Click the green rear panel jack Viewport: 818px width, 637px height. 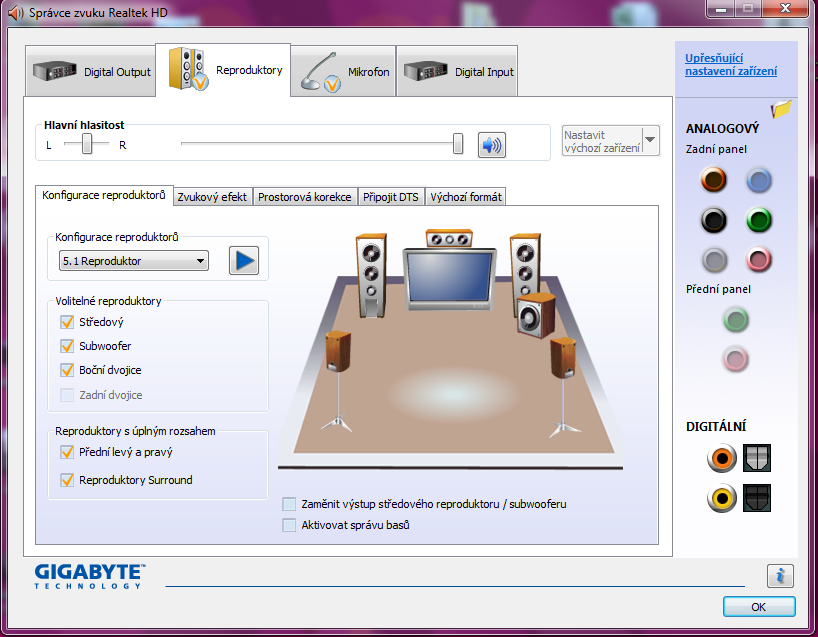(759, 220)
